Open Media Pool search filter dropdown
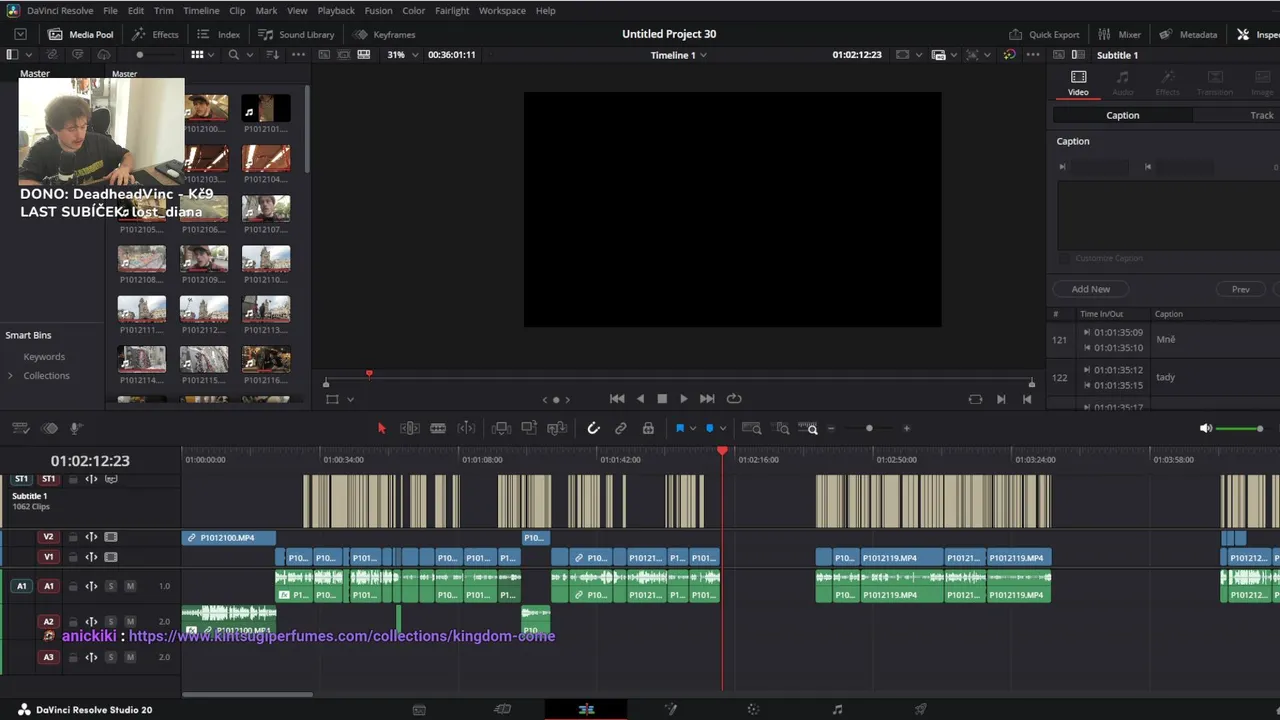This screenshot has height=720, width=1280. pos(248,55)
